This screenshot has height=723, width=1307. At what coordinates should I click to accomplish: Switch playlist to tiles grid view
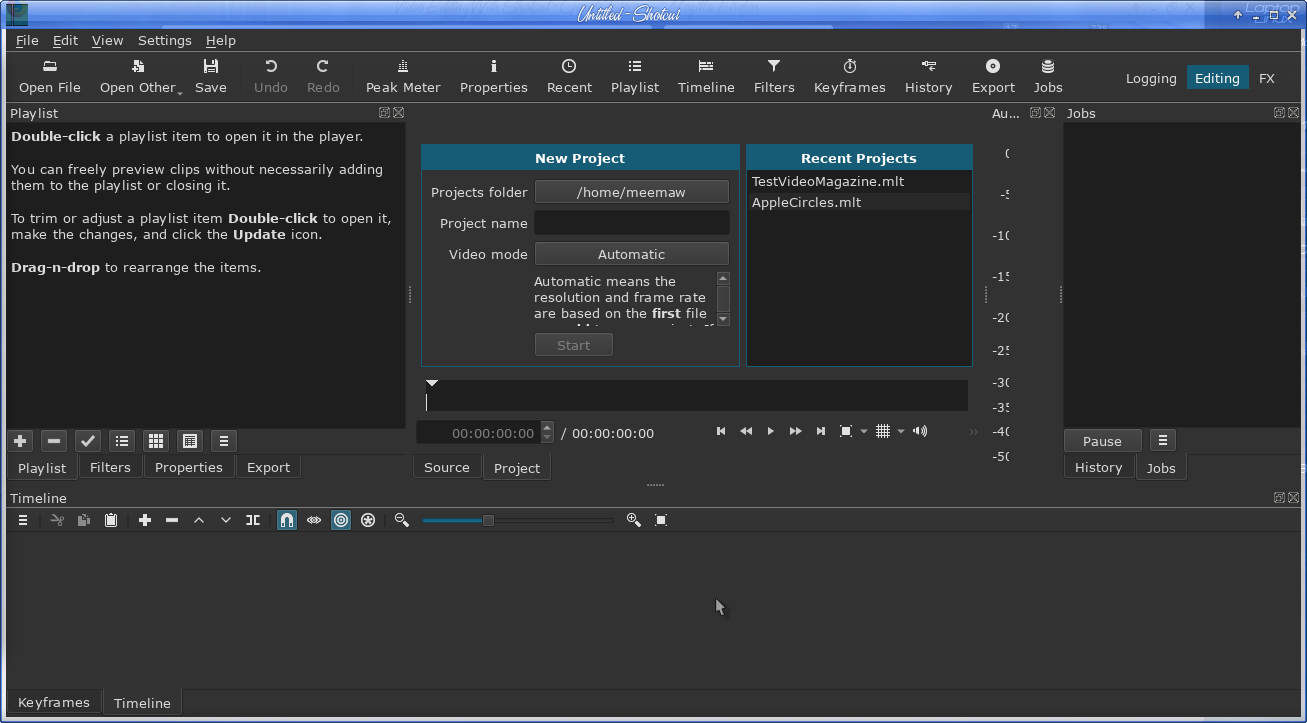(156, 441)
